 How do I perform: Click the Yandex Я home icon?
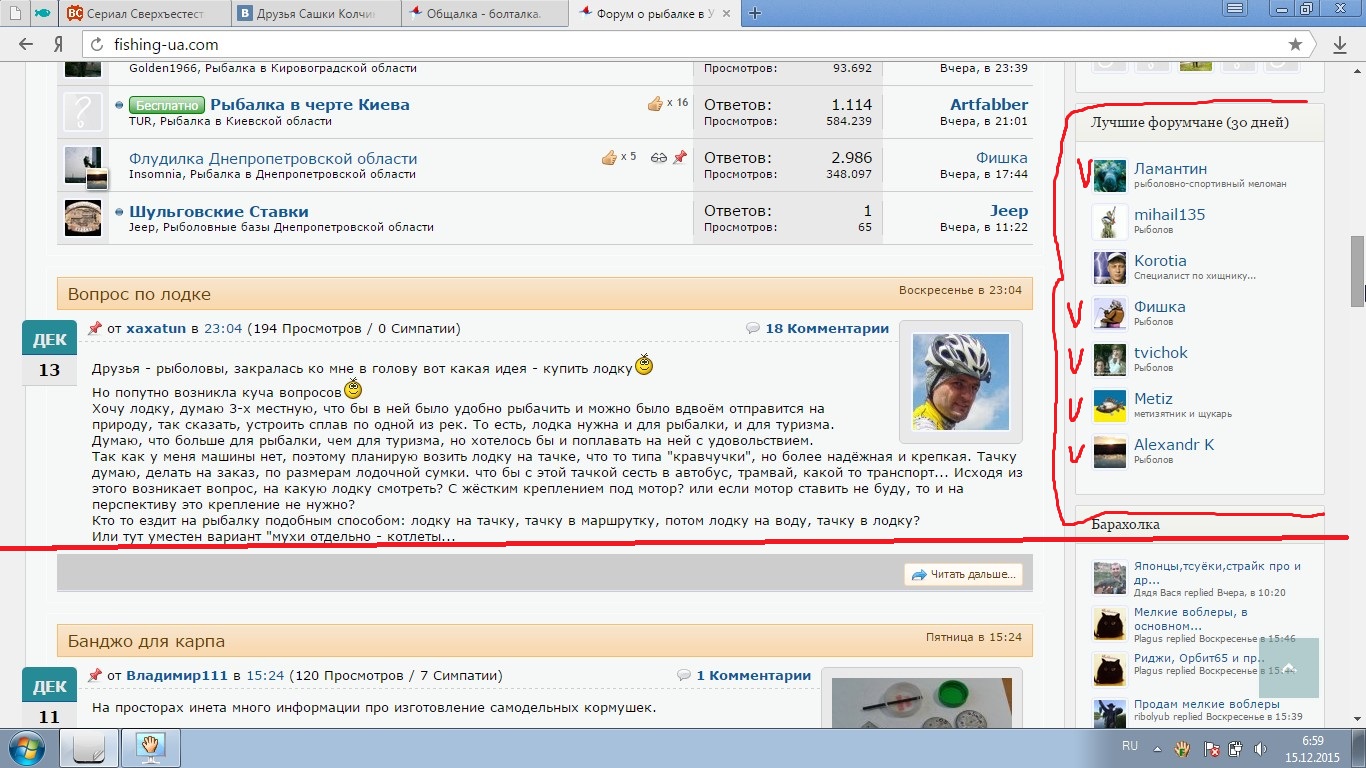[x=58, y=45]
